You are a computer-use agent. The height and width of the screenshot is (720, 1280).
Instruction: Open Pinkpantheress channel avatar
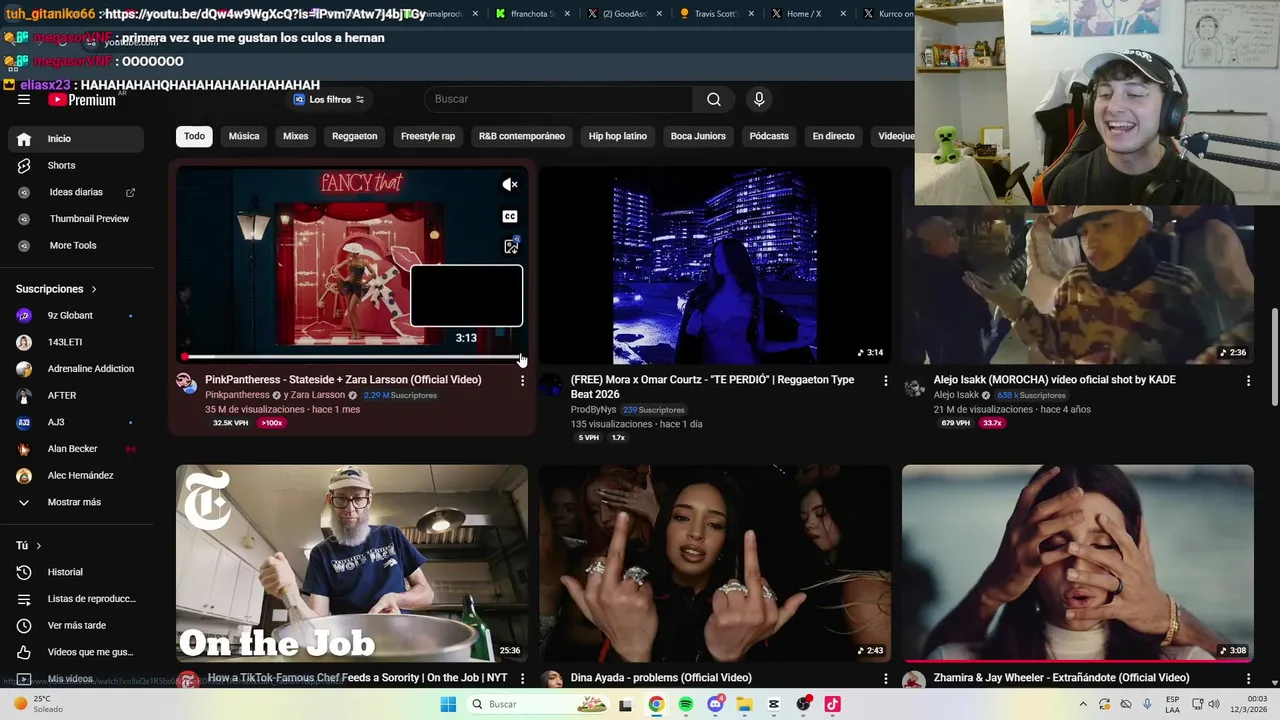(187, 384)
